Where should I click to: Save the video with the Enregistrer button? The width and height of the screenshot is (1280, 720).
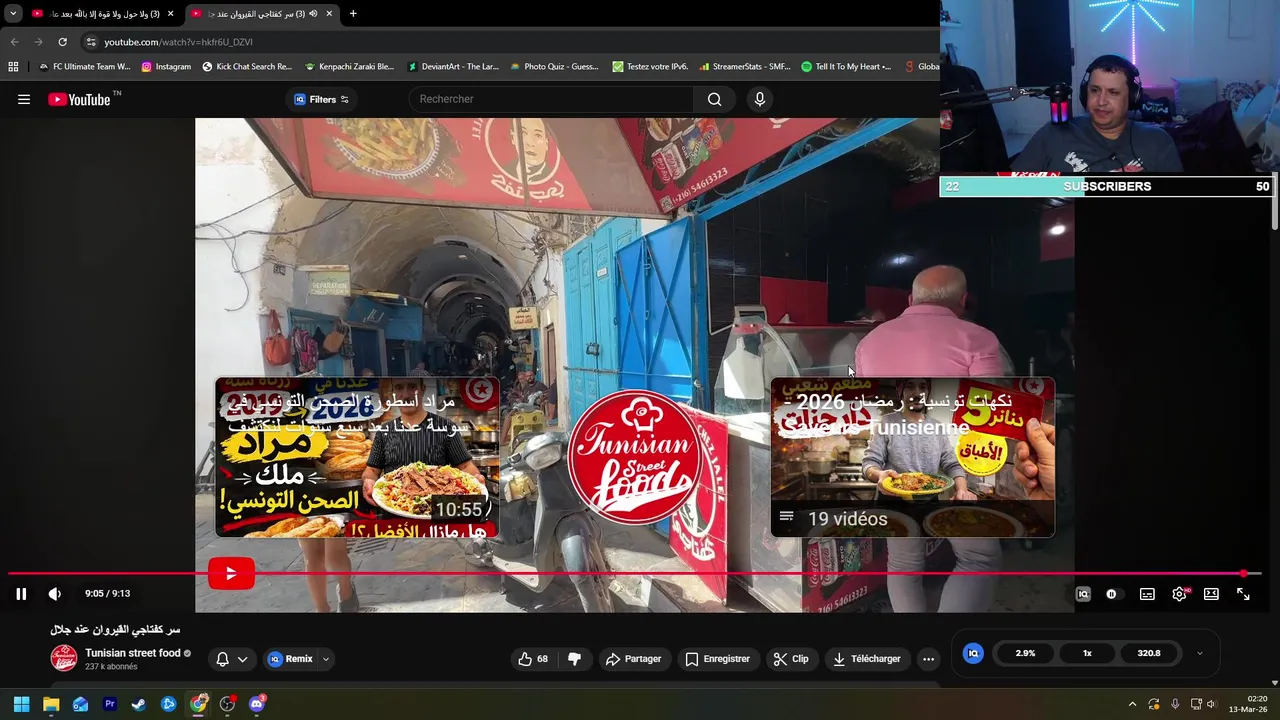click(717, 659)
